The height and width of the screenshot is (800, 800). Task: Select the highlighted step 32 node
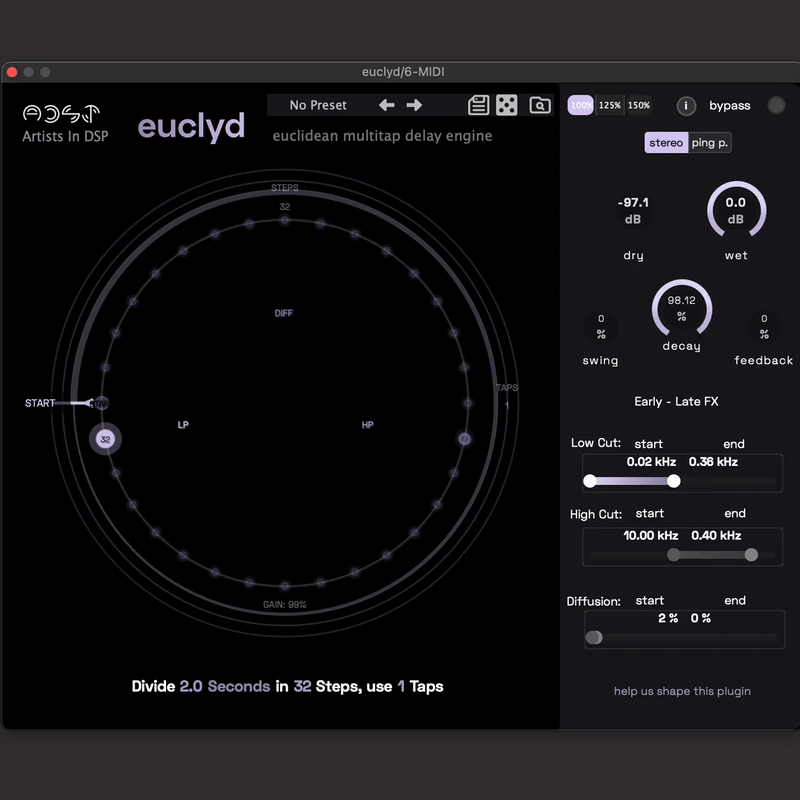click(x=105, y=439)
